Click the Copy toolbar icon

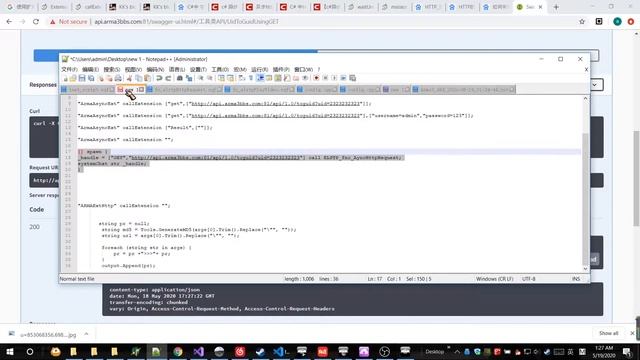click(x=138, y=78)
